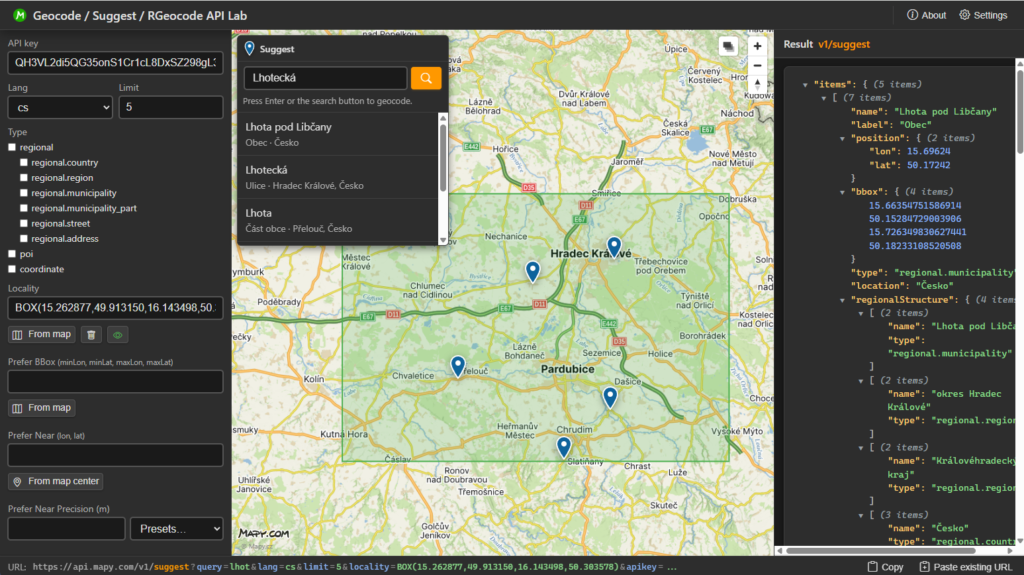Click the map pin near Hradec Králové
Image resolution: width=1024 pixels, height=575 pixels.
tap(614, 247)
